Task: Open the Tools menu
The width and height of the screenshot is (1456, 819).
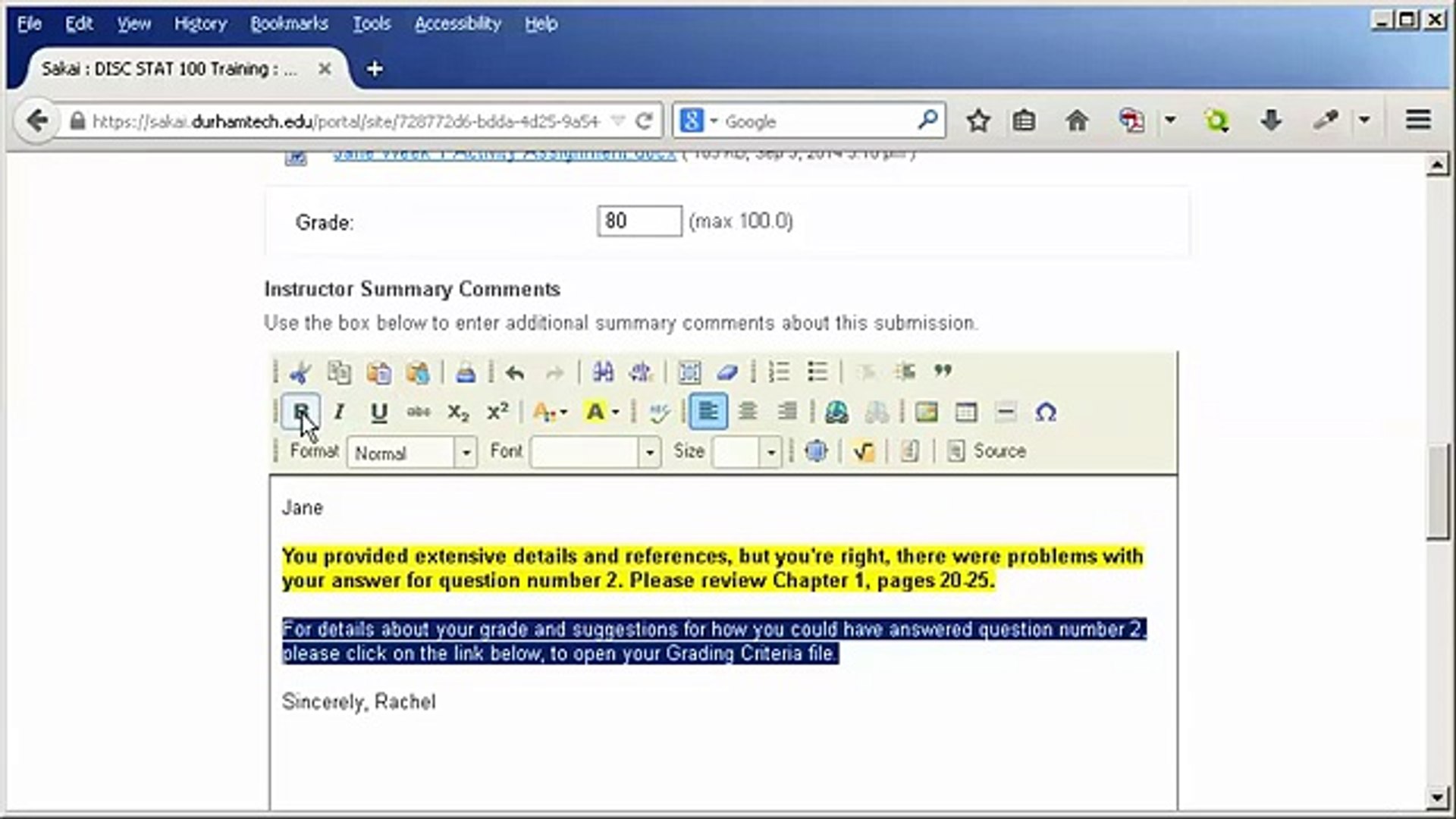Action: (372, 24)
